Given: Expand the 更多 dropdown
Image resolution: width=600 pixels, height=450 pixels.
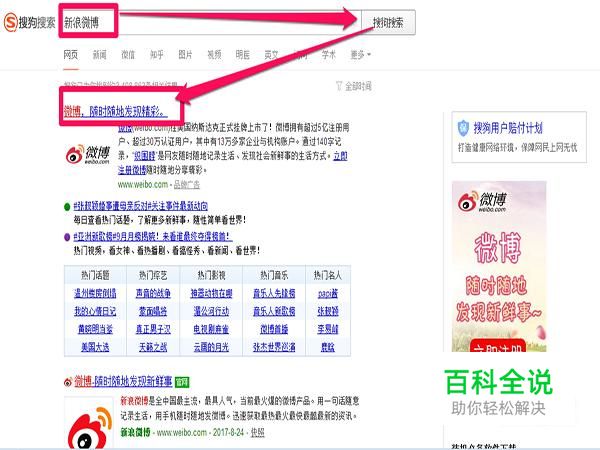Looking at the screenshot, I should (x=360, y=55).
